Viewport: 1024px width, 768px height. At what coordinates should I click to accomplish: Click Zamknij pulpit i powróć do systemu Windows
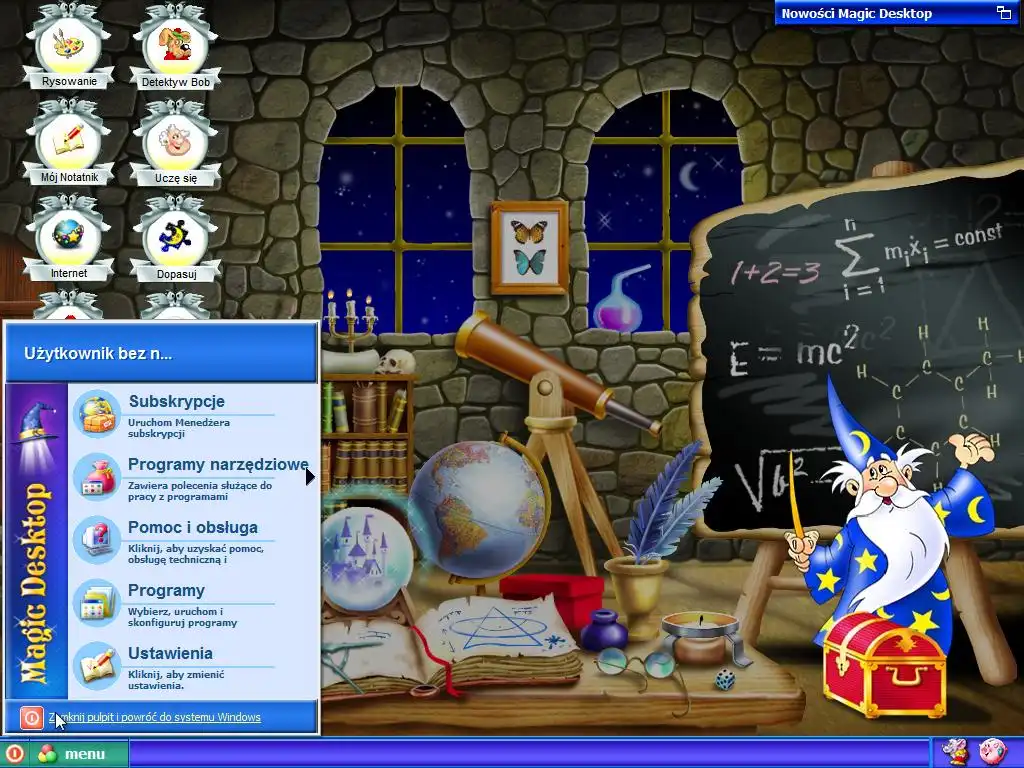click(x=155, y=717)
